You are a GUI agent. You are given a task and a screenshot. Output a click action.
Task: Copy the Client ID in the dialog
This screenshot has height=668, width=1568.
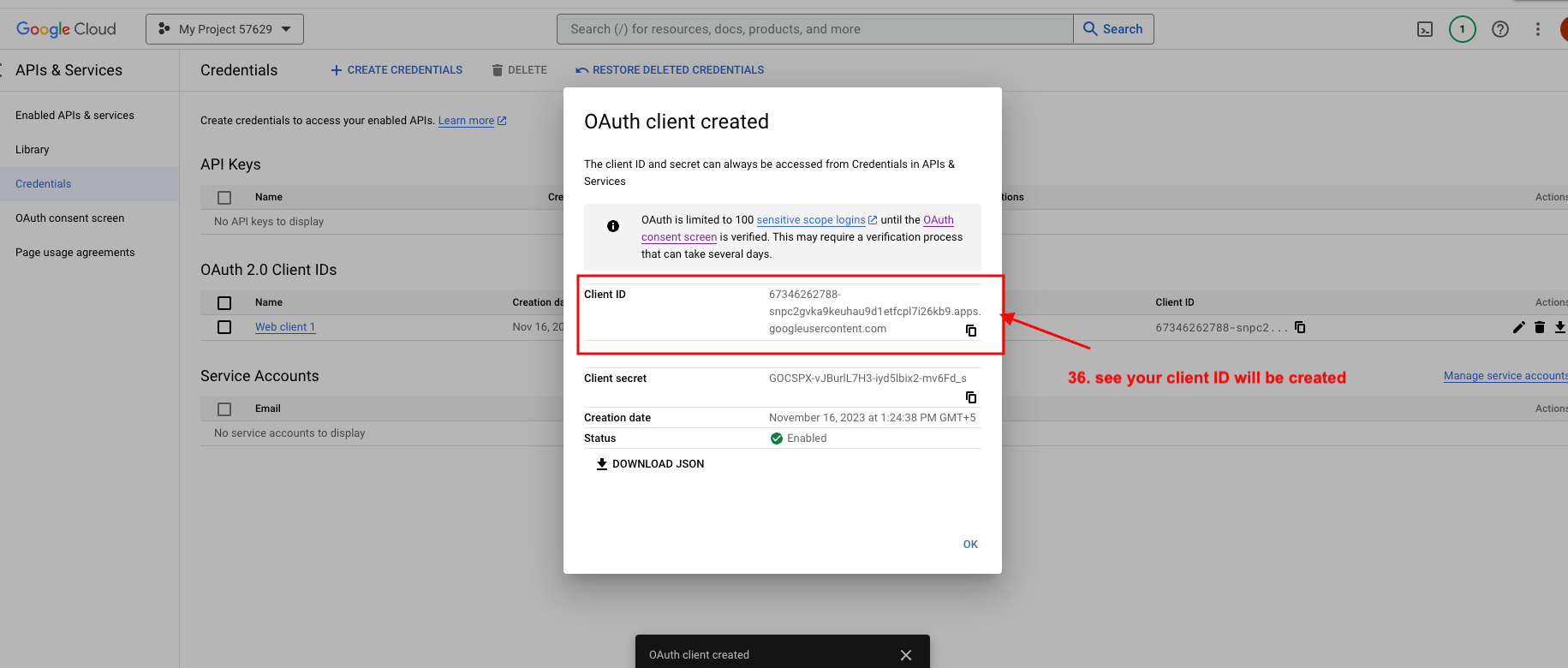[971, 331]
